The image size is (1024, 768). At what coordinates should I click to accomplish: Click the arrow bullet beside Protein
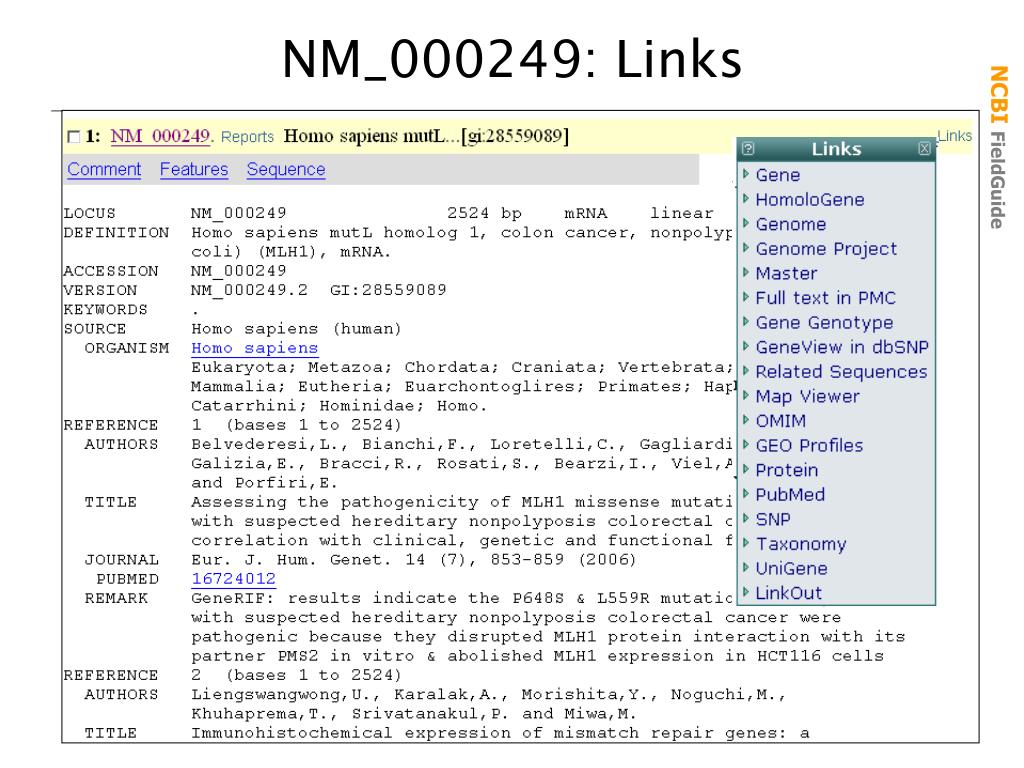point(746,469)
